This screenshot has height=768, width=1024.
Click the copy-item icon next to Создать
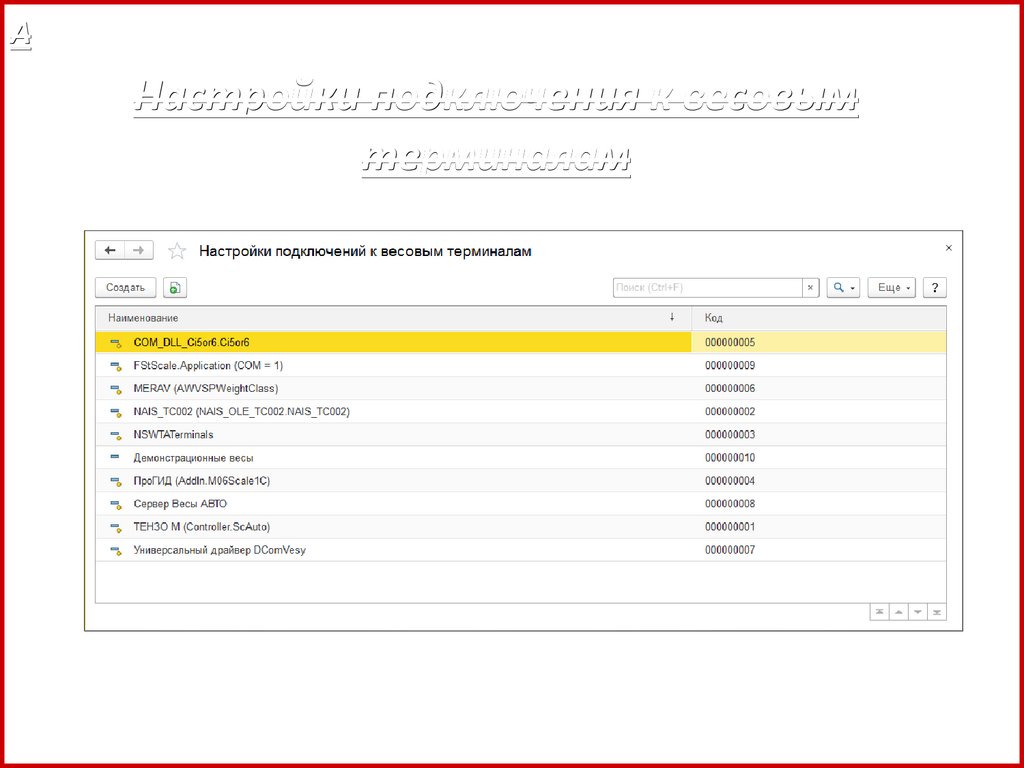(x=175, y=288)
